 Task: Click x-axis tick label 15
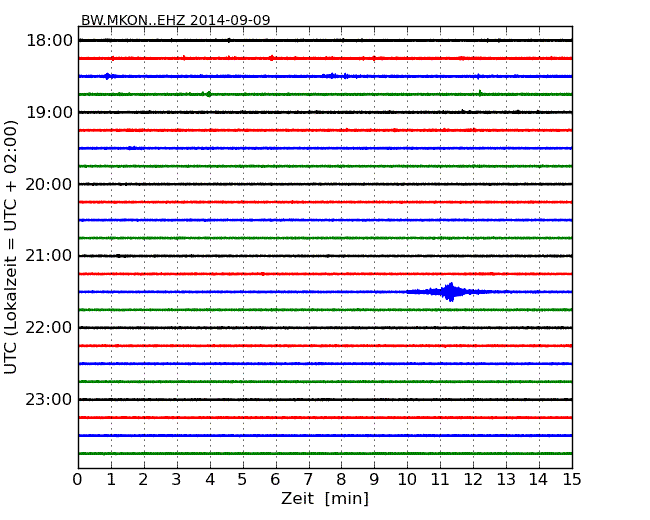(x=572, y=479)
